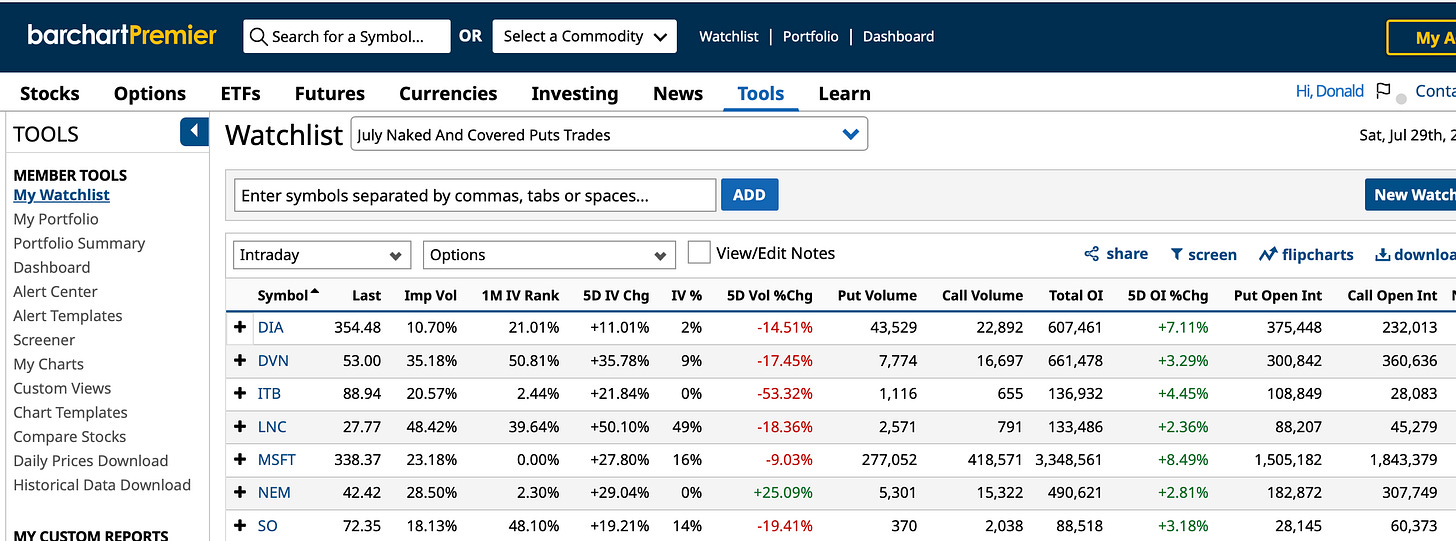Click the barchart Premier logo
This screenshot has width=1456, height=541.
click(122, 35)
